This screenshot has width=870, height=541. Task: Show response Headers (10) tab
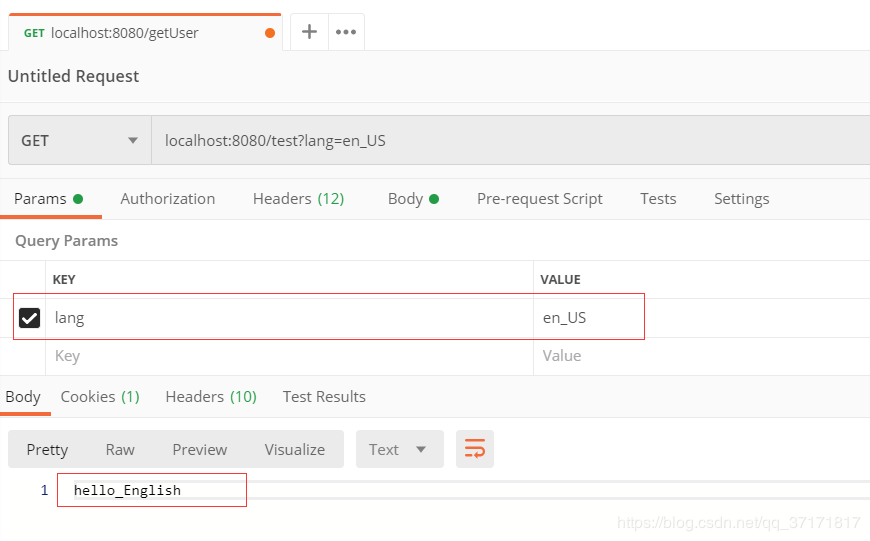211,396
